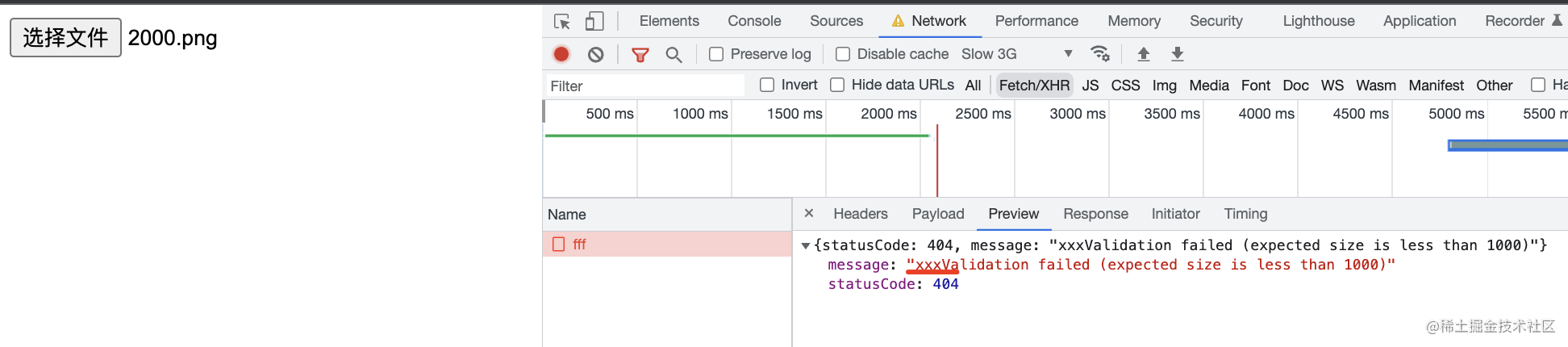Check the Disable cache option
This screenshot has height=347, width=1568.
point(843,54)
